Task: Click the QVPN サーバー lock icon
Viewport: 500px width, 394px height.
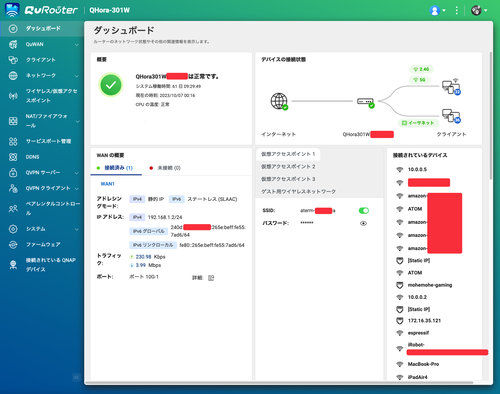Action: (13, 173)
